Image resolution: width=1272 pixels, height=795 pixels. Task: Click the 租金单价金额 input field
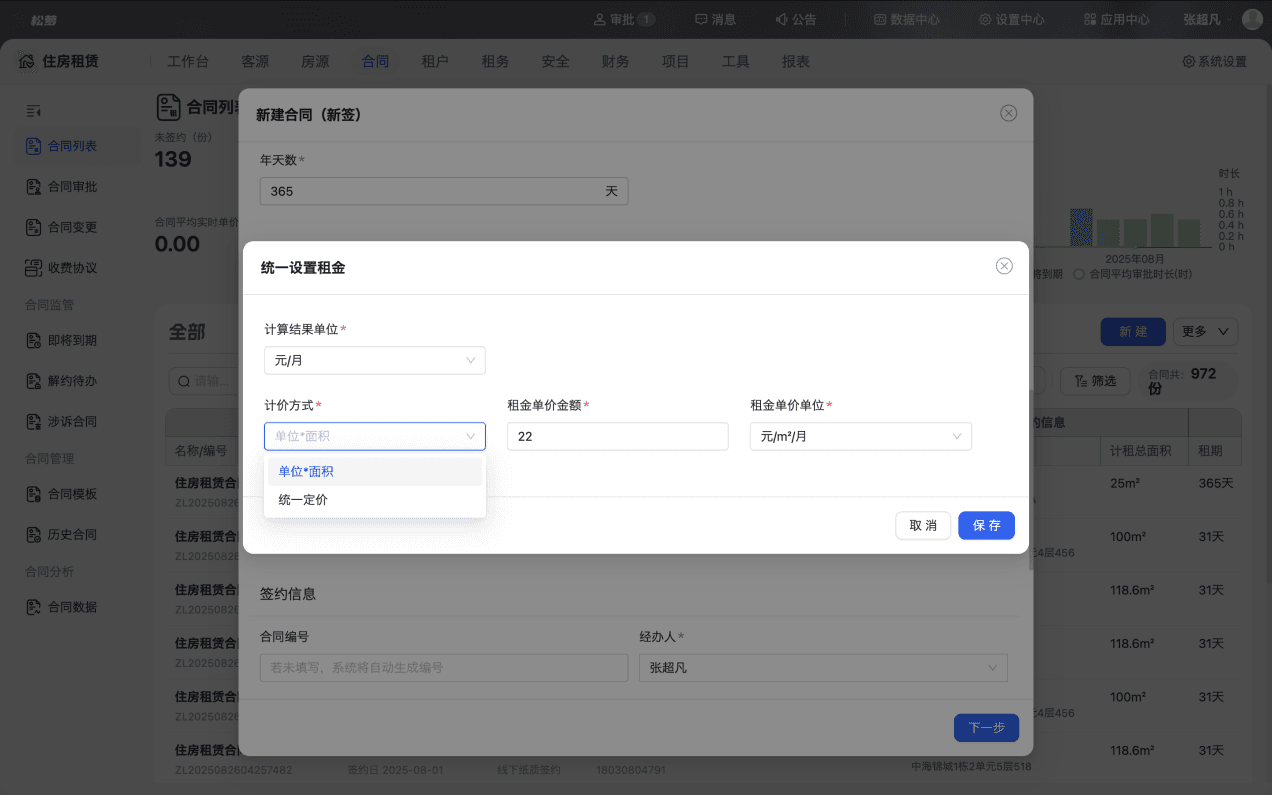618,436
